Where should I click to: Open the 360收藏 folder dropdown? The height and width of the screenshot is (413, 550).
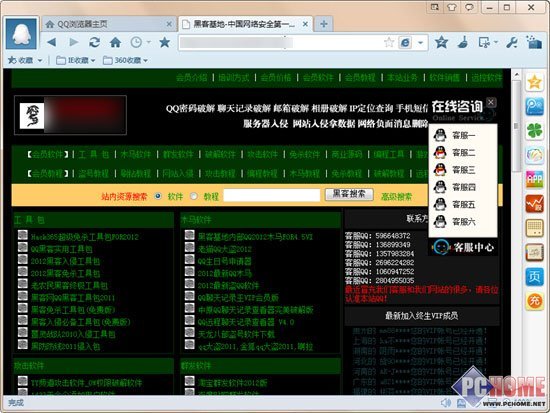click(x=125, y=60)
